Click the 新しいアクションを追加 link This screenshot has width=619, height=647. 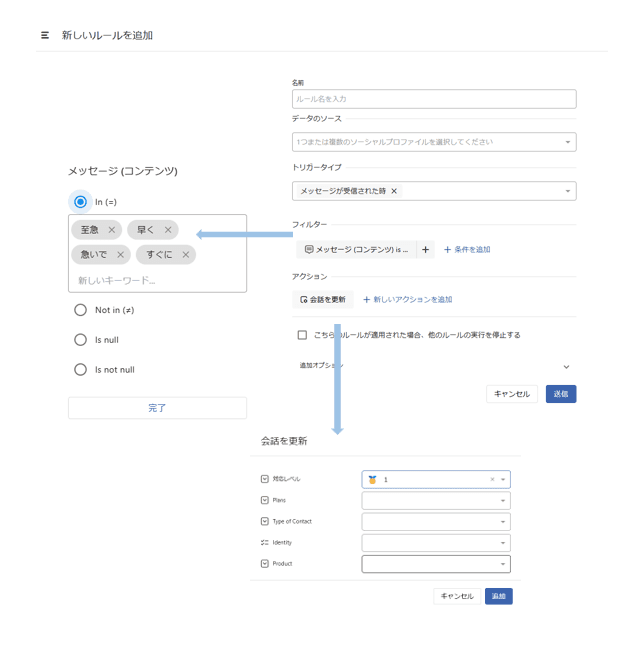[x=407, y=299]
